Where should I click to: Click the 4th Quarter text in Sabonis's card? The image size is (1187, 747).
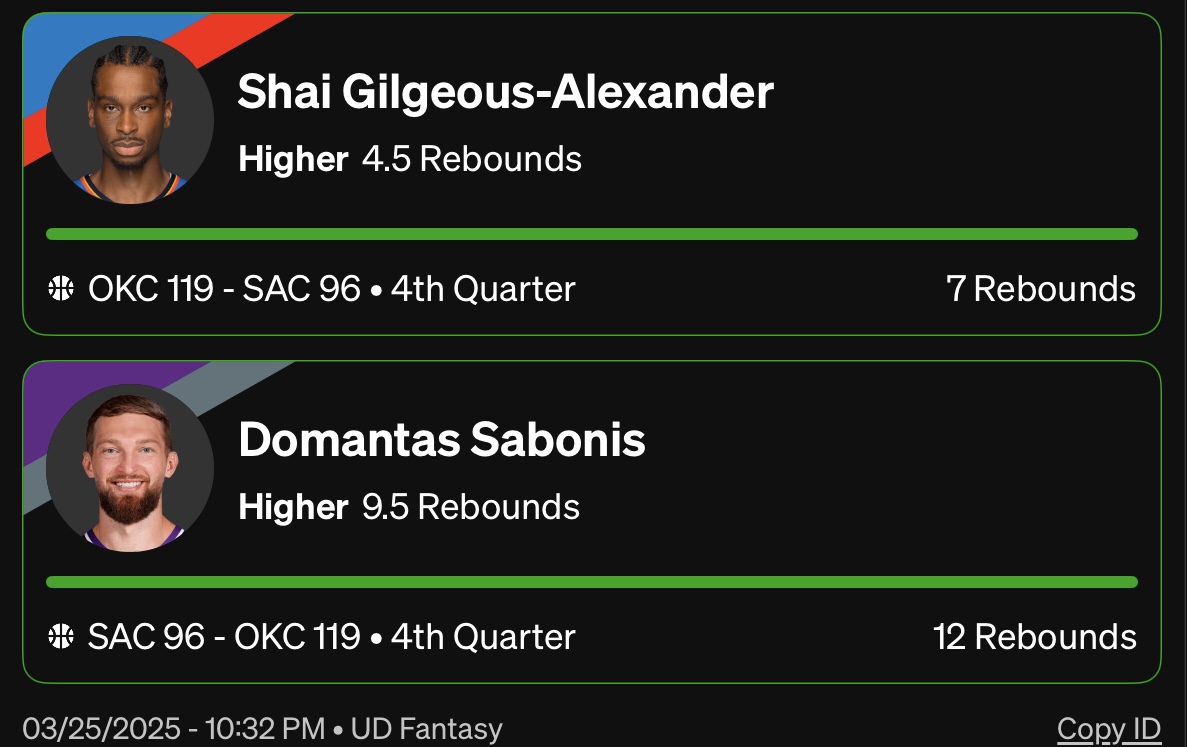[x=483, y=637]
